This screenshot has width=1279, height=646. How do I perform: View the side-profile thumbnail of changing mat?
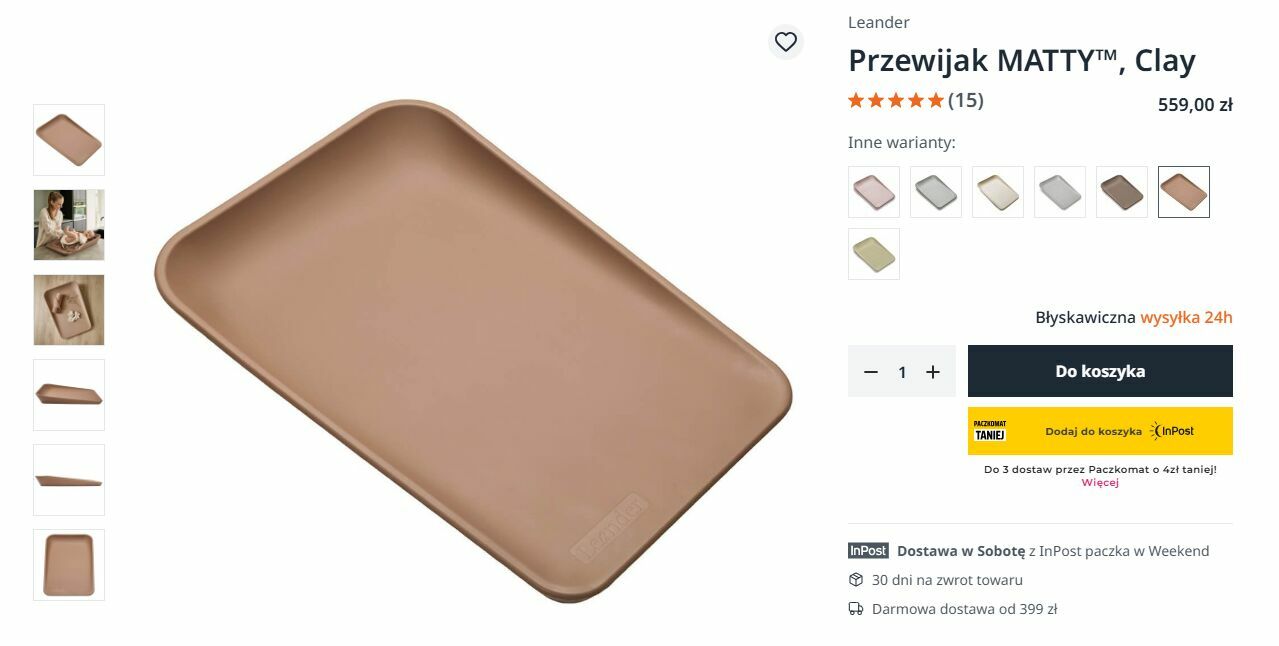(69, 480)
